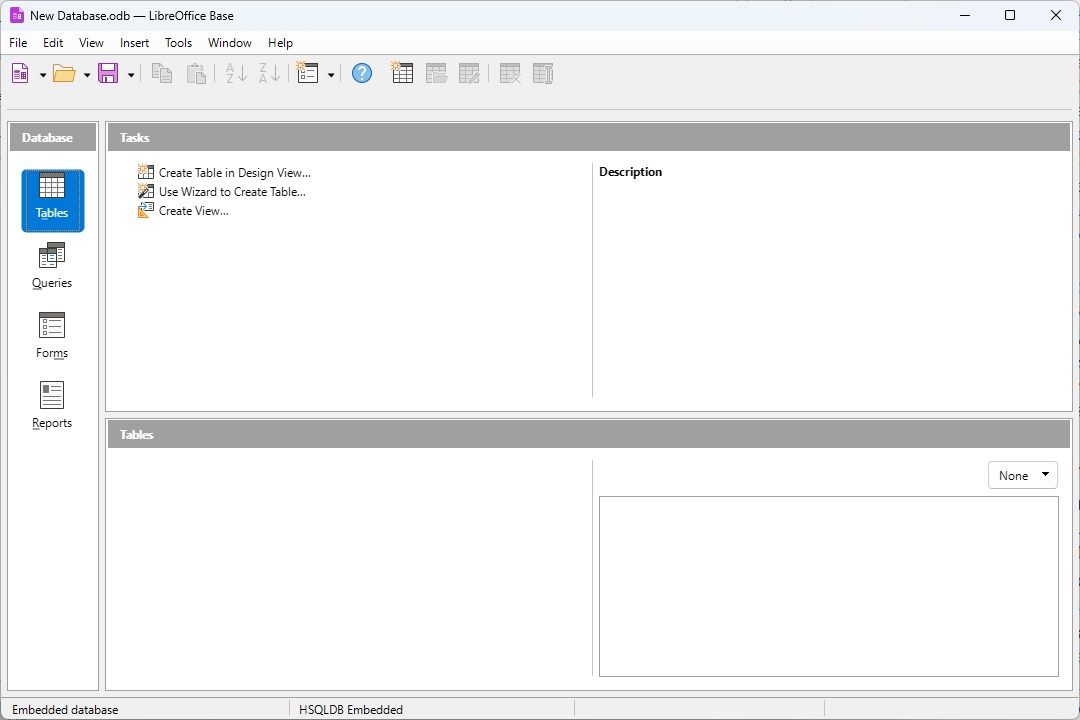Click the Open Database Object icon
Viewport: 1080px width, 720px height.
click(436, 73)
